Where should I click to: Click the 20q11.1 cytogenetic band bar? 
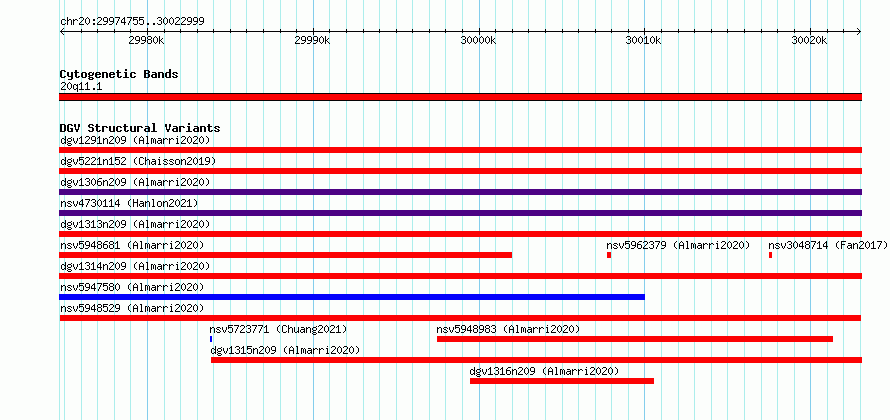coord(460,97)
